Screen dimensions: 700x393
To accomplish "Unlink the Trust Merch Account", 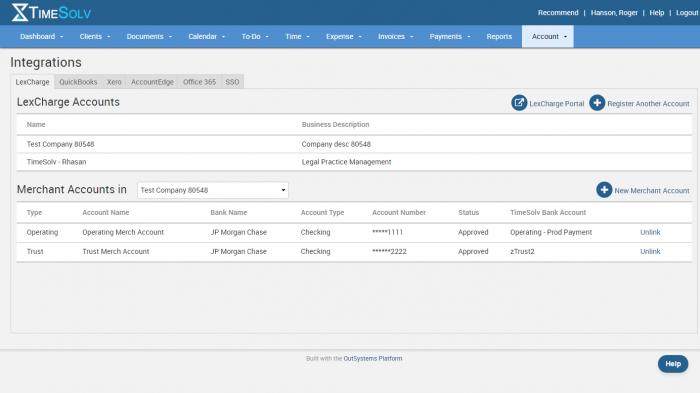I will coord(650,251).
